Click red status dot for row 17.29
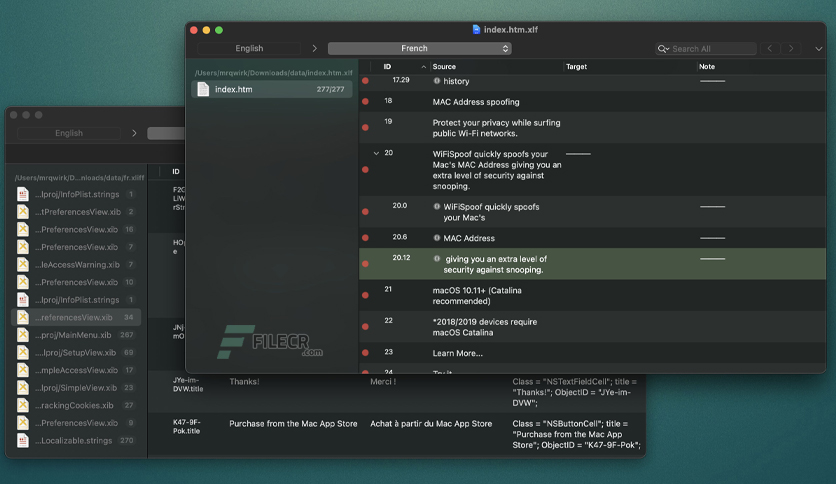The width and height of the screenshot is (836, 484). [365, 80]
